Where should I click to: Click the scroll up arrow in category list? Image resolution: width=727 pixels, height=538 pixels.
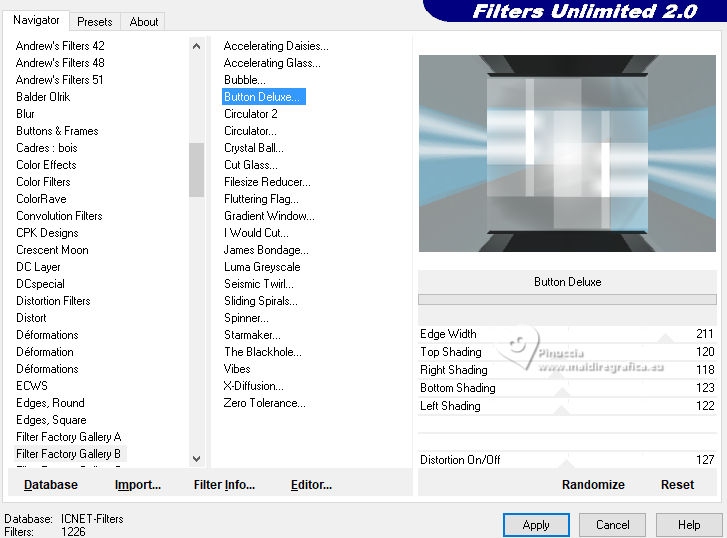click(197, 46)
